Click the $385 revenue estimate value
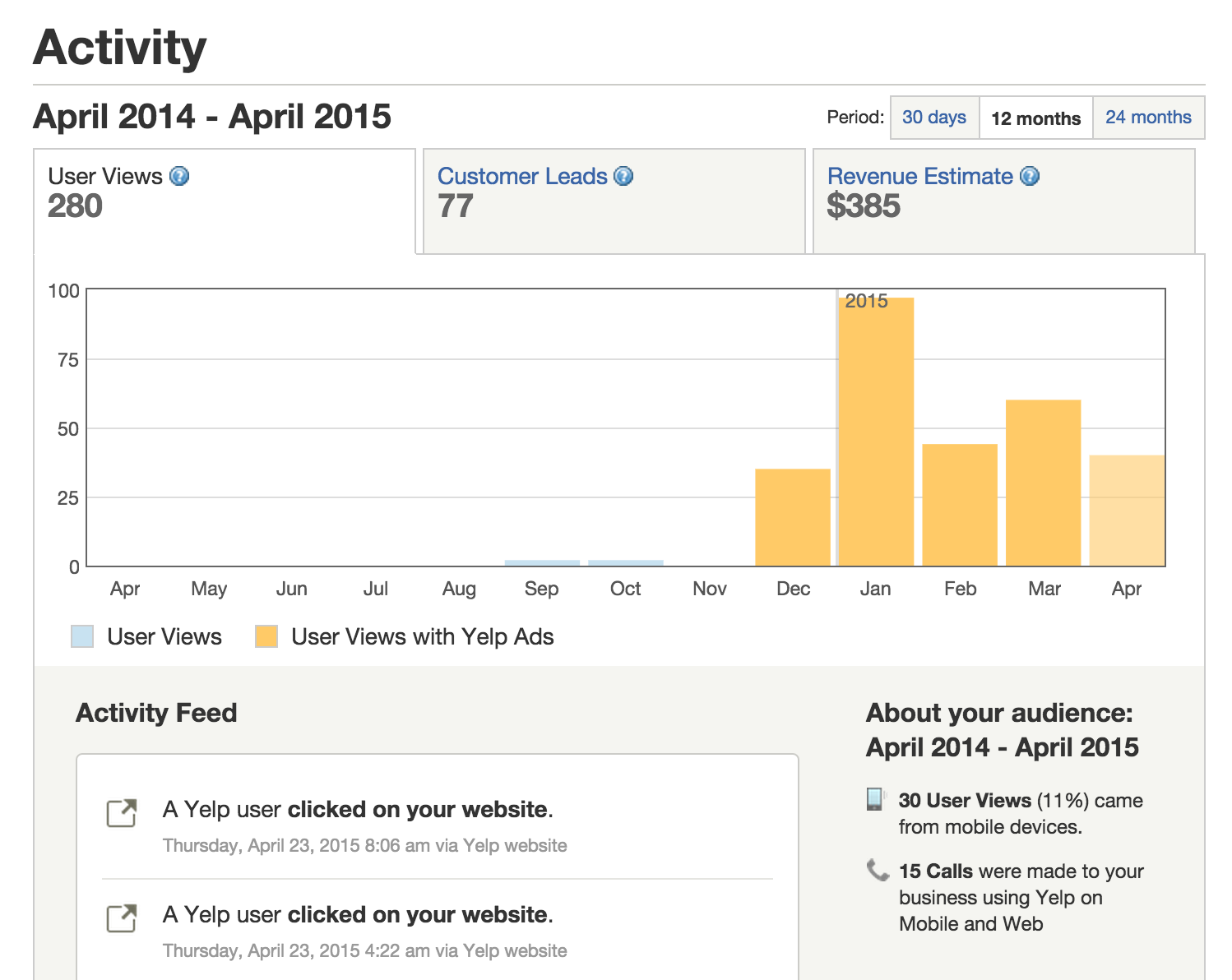This screenshot has height=980, width=1232. [864, 206]
